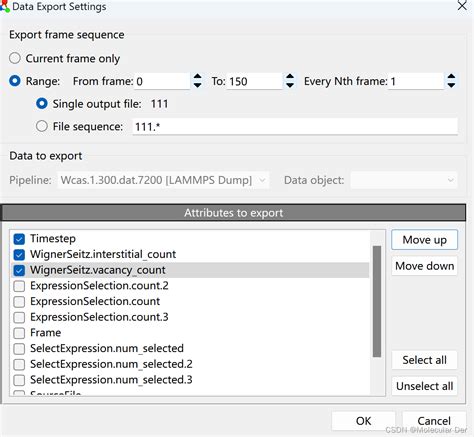Click the Unselect all button

(x=424, y=386)
